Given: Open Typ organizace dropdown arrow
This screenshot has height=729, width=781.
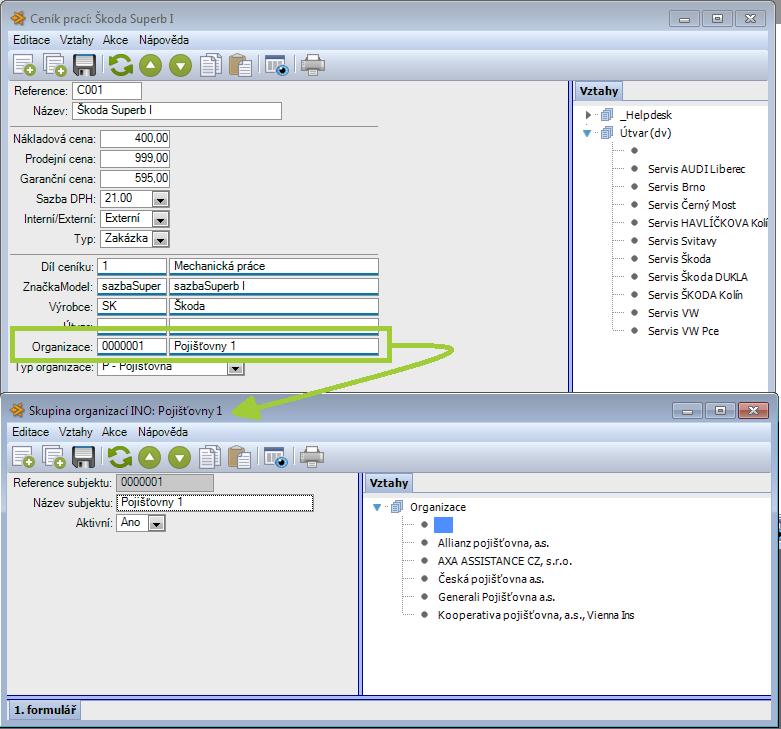Looking at the screenshot, I should 235,368.
